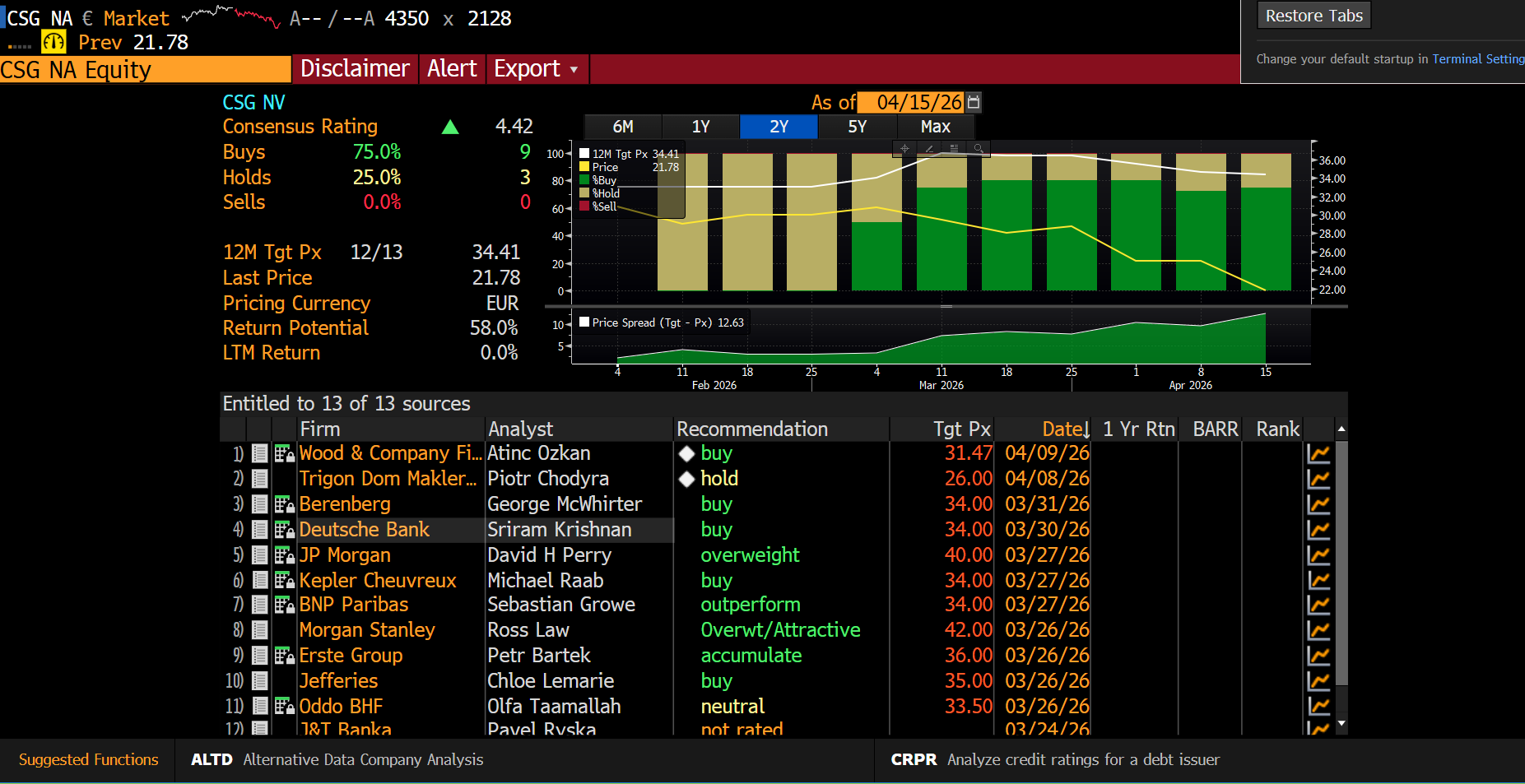Open the document icon for Morgan Stanley
Image resolution: width=1525 pixels, height=784 pixels.
260,630
